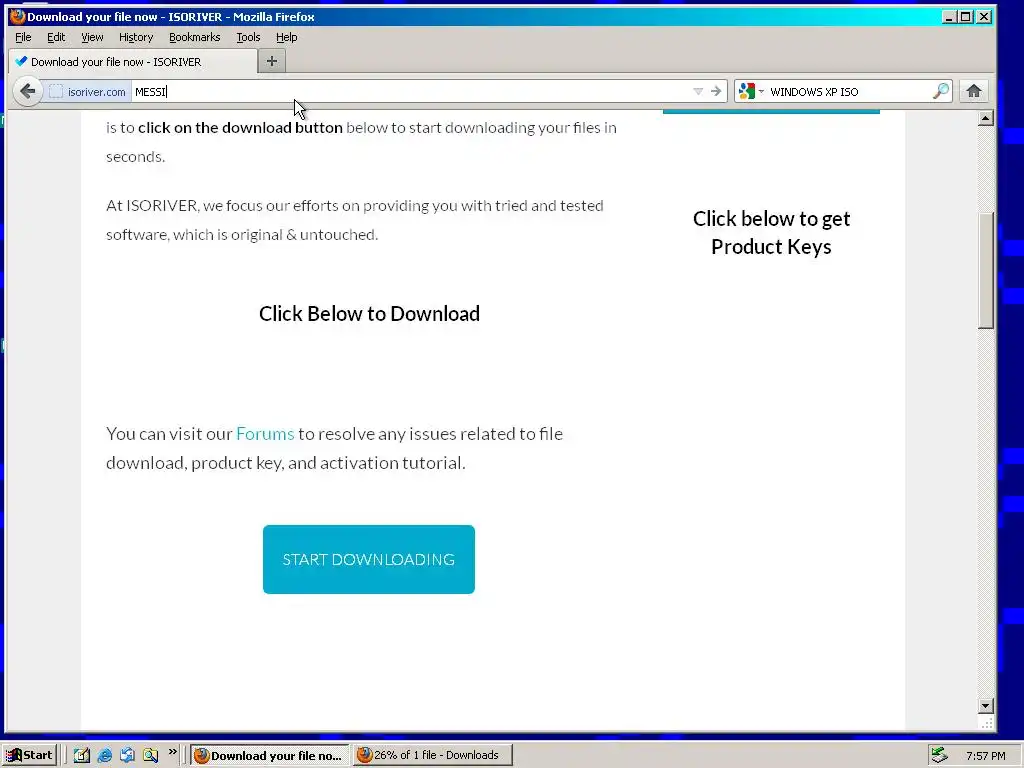Click the notepad quick launch icon
The width and height of the screenshot is (1024, 768).
click(82, 755)
